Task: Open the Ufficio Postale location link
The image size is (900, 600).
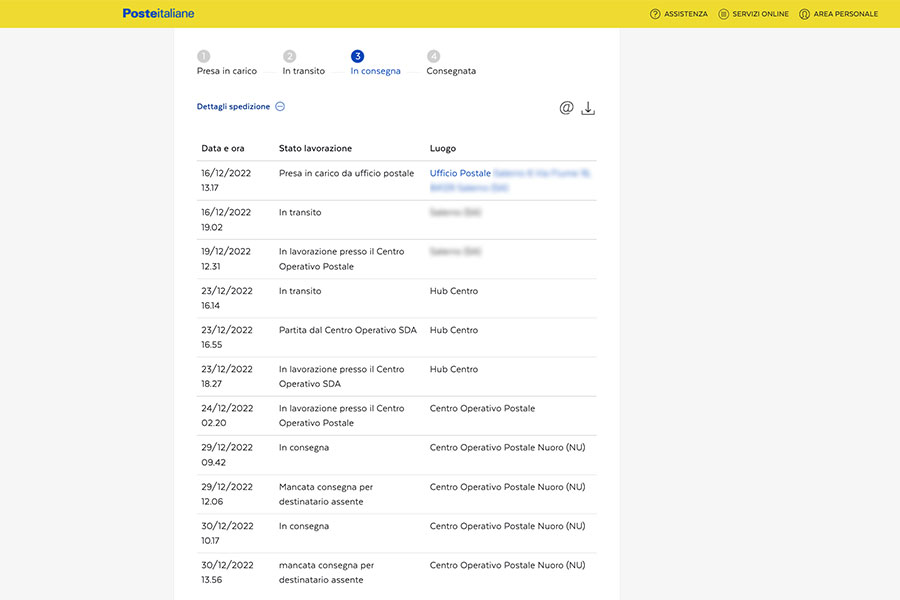Action: (x=460, y=173)
